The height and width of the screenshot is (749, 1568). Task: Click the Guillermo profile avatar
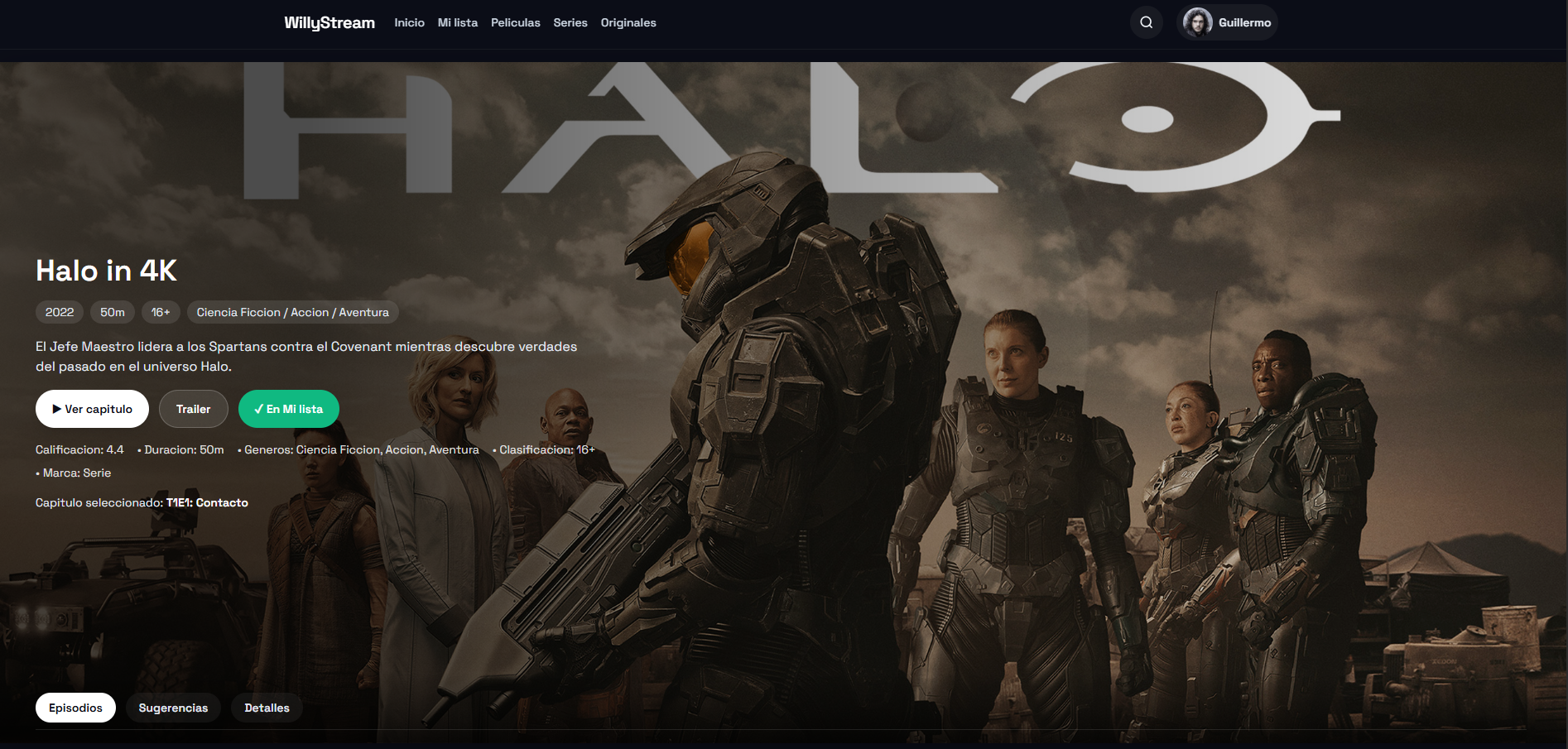(x=1198, y=22)
